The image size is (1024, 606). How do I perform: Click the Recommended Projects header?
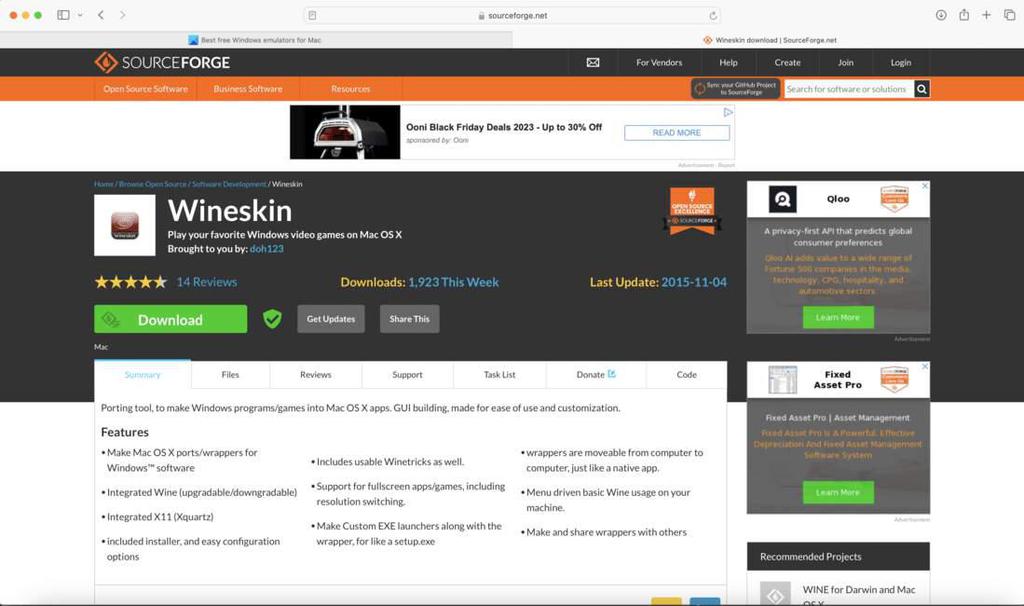(839, 556)
